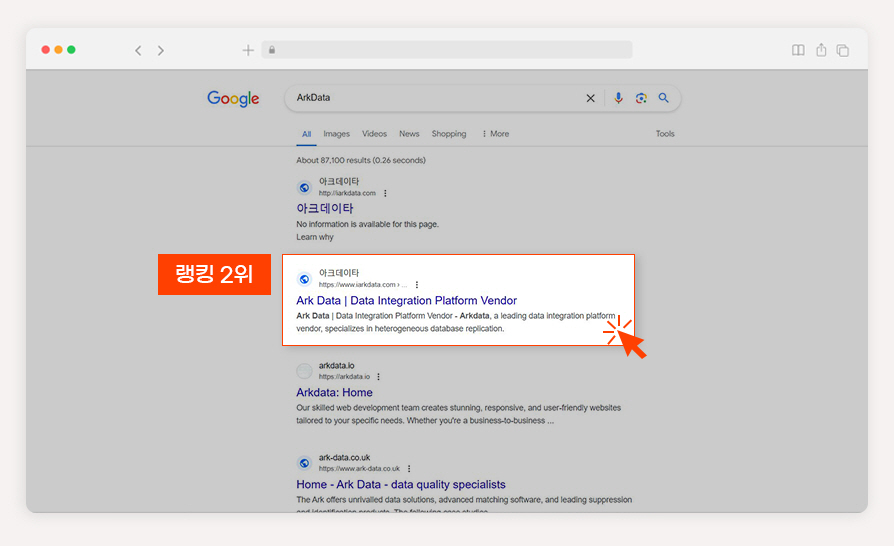Click the Google logo
Image resolution: width=894 pixels, height=546 pixels.
(x=233, y=99)
